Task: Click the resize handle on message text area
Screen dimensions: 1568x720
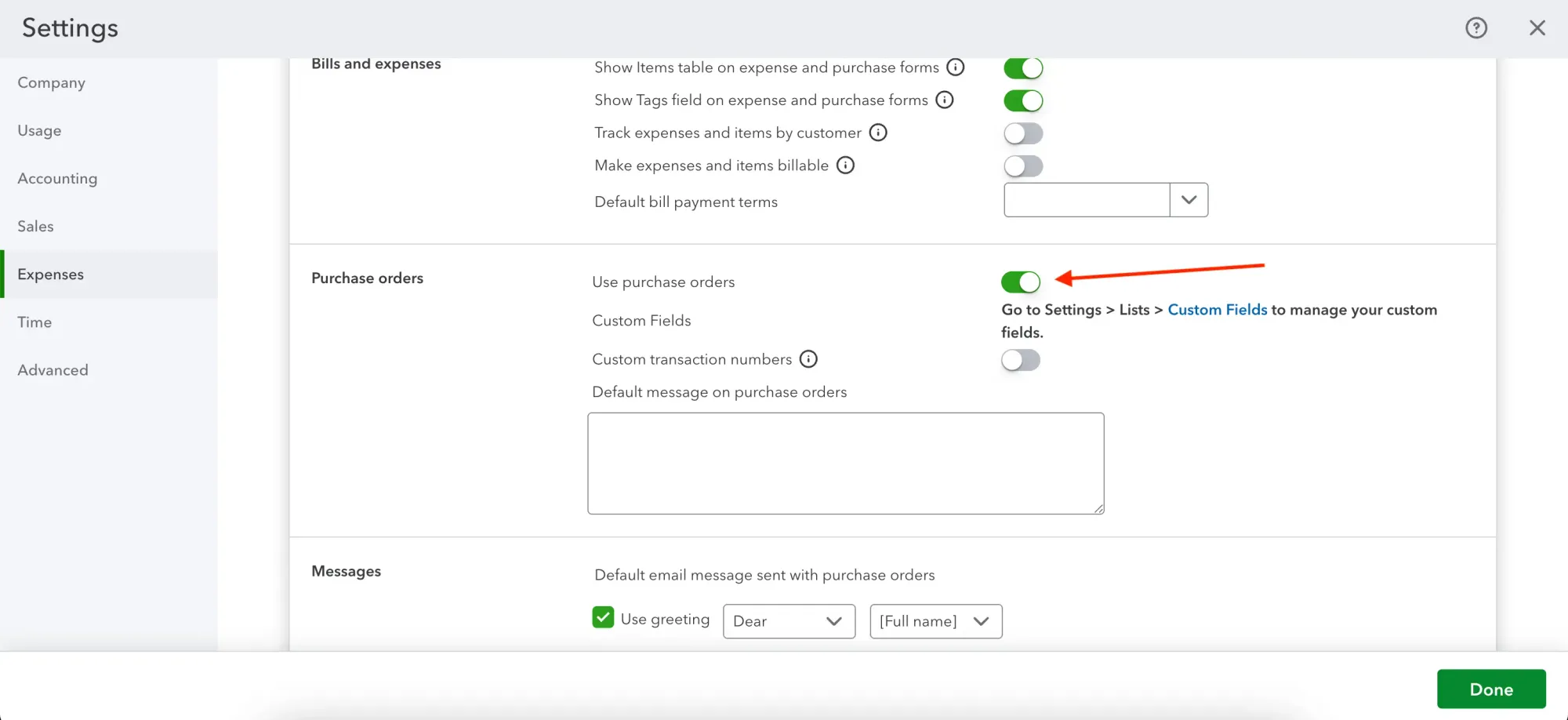Action: (x=1098, y=508)
